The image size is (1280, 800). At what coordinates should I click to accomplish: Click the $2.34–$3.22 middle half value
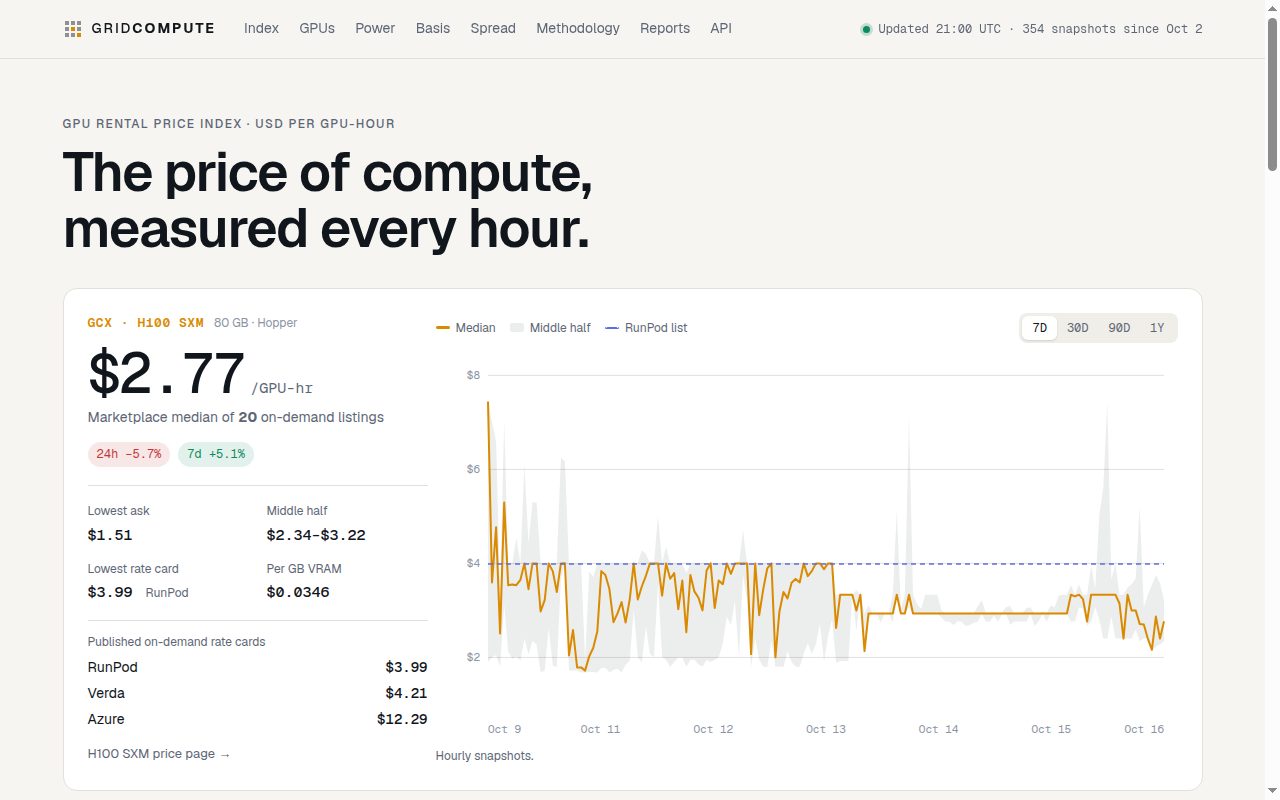(316, 535)
